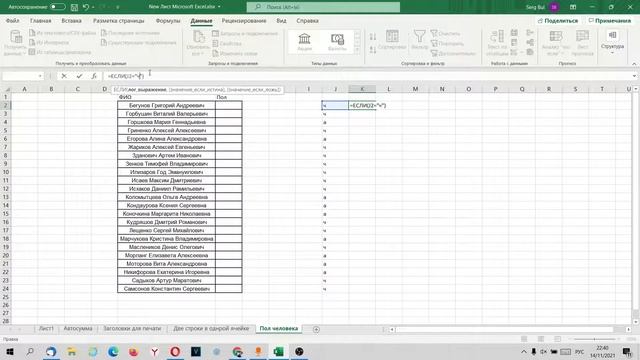Switch to sheet tab Автосумма
The height and width of the screenshot is (360, 640).
[x=78, y=329]
